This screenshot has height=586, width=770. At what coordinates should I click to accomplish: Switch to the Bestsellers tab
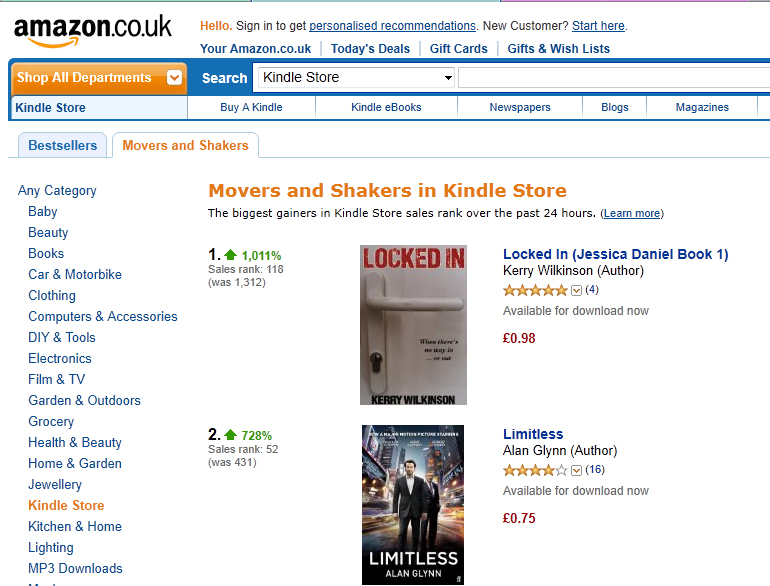pyautogui.click(x=63, y=145)
